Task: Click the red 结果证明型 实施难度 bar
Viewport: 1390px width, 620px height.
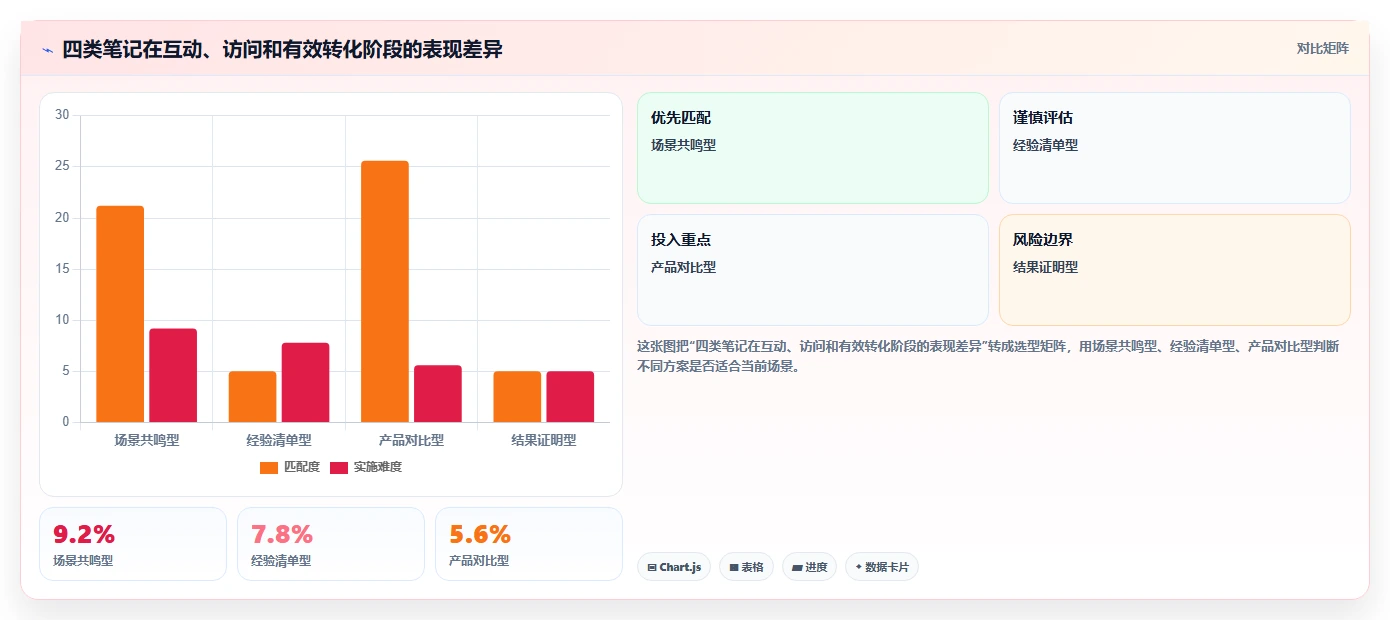Action: [570, 397]
